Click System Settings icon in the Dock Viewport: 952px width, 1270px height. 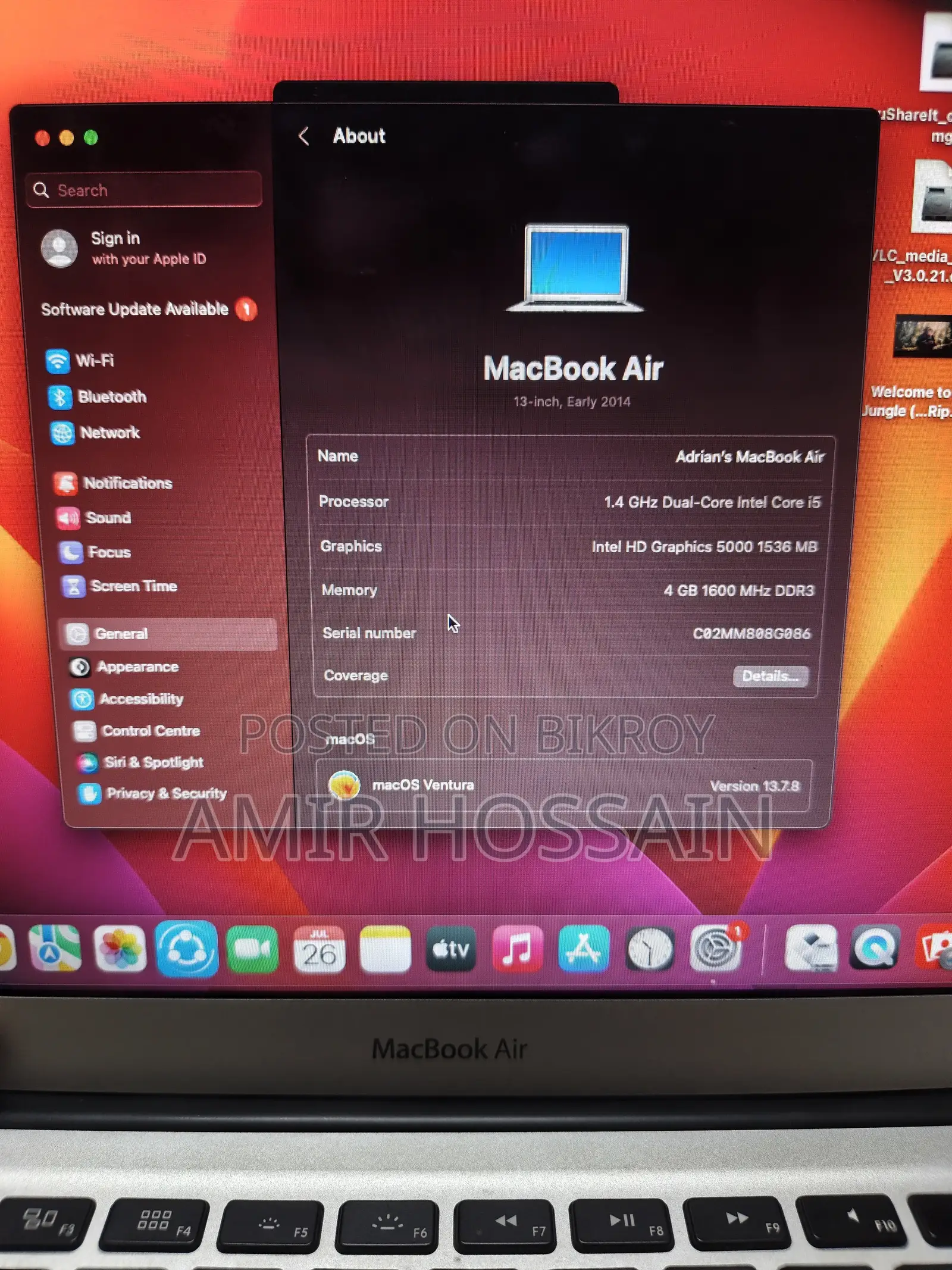tap(715, 947)
